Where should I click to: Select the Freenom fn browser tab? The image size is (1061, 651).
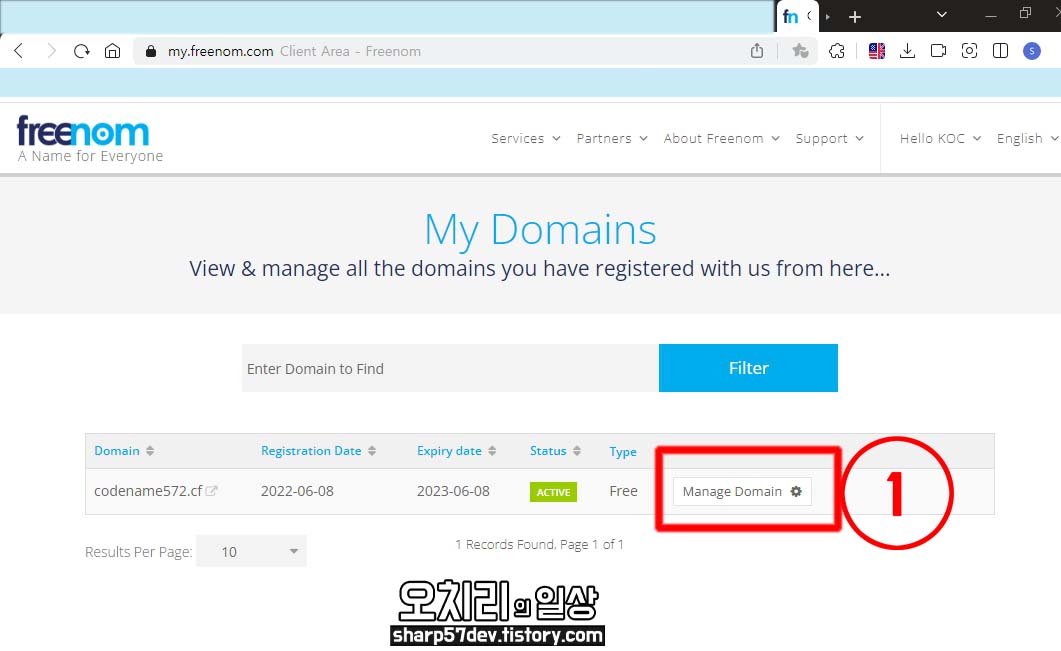[x=797, y=16]
